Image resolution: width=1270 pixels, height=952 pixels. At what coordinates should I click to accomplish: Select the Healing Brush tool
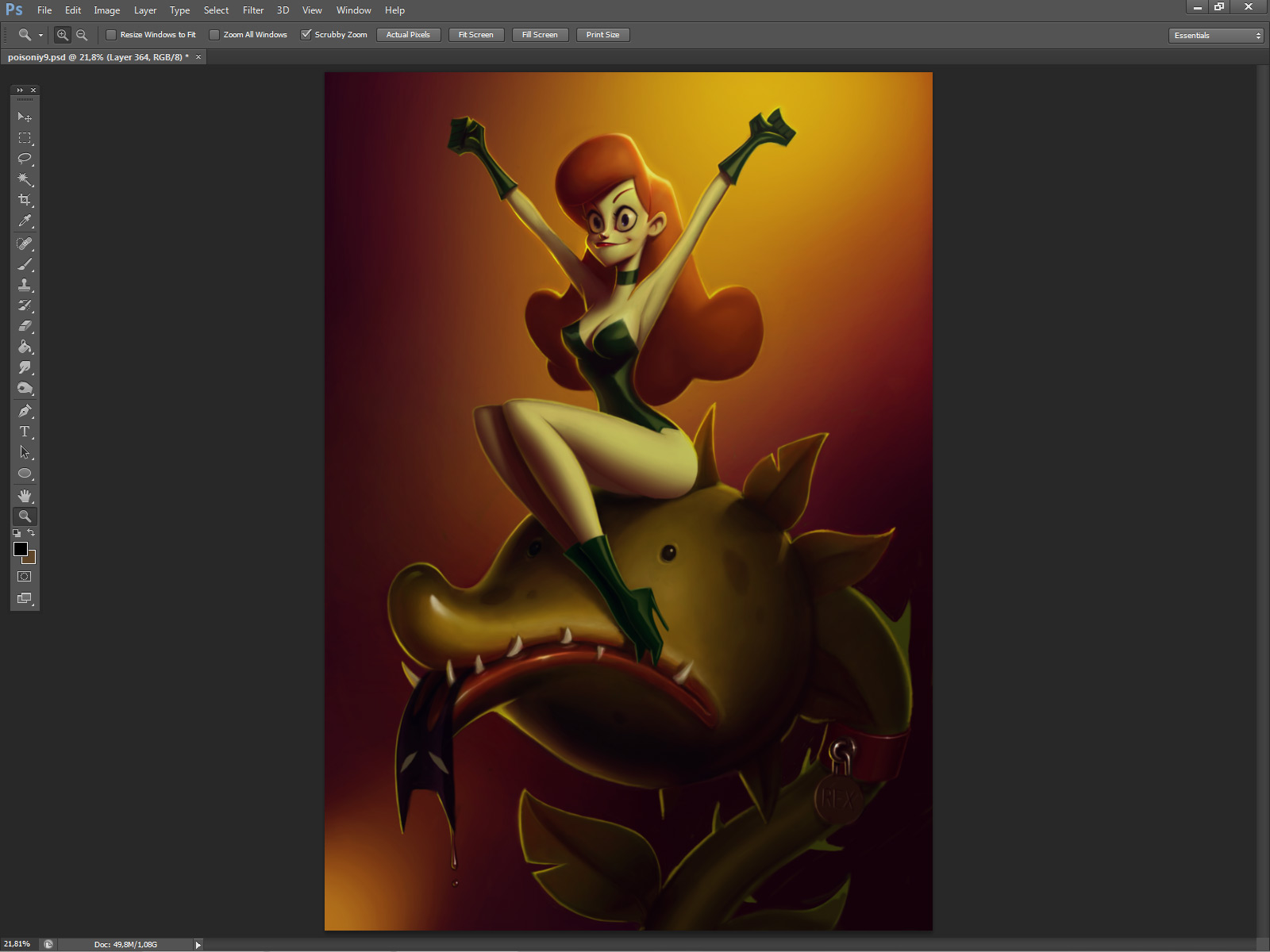(25, 244)
